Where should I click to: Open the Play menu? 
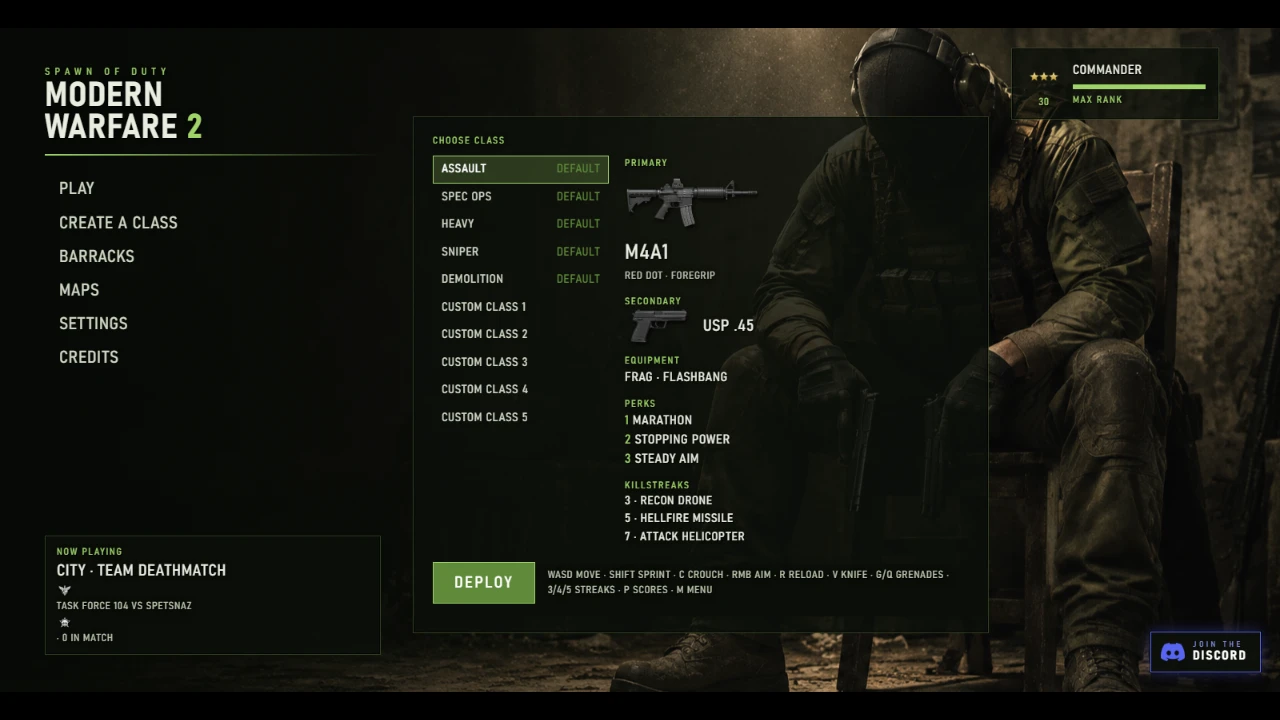77,188
